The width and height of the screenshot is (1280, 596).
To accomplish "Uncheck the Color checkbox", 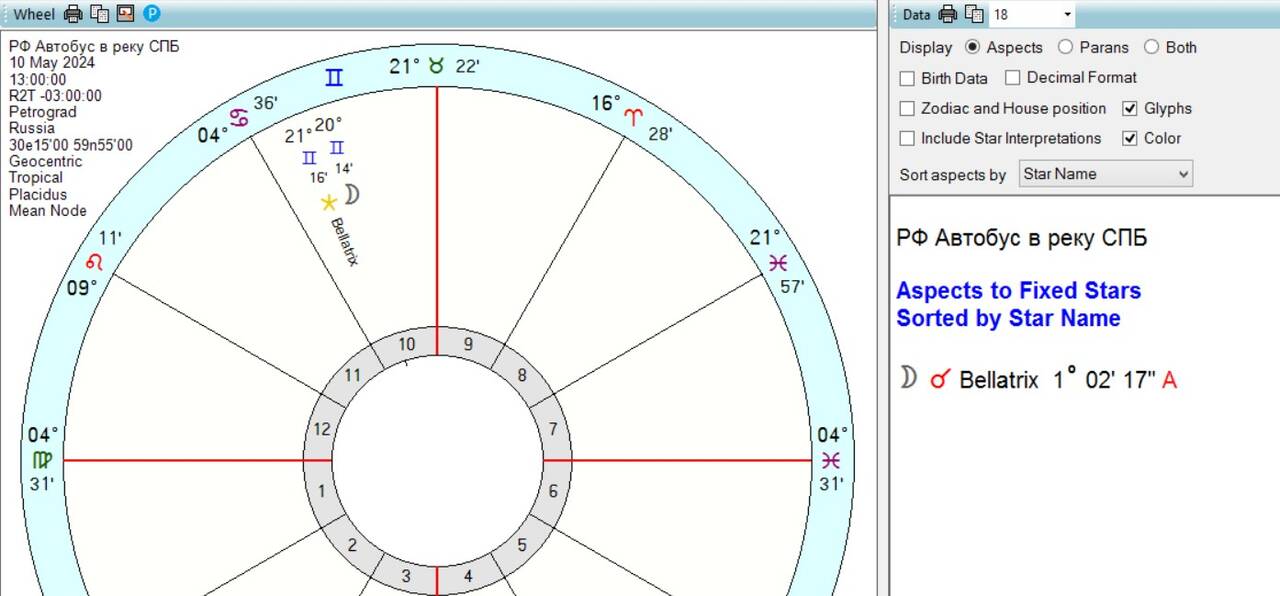I will tap(1130, 138).
